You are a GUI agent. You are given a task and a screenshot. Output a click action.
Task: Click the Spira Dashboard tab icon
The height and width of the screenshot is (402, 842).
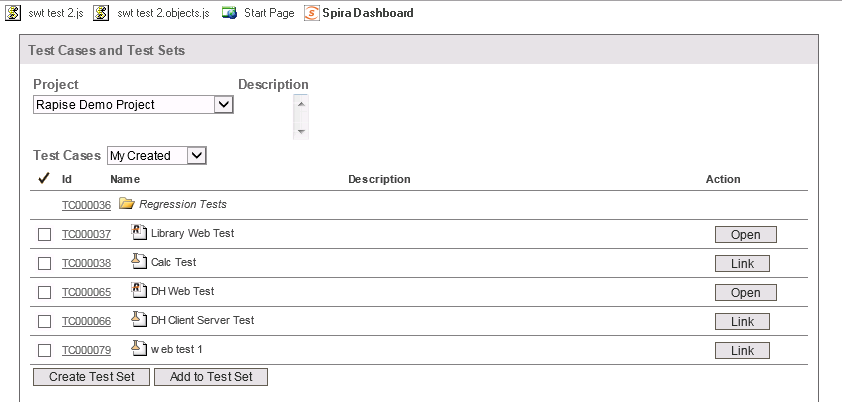[313, 13]
